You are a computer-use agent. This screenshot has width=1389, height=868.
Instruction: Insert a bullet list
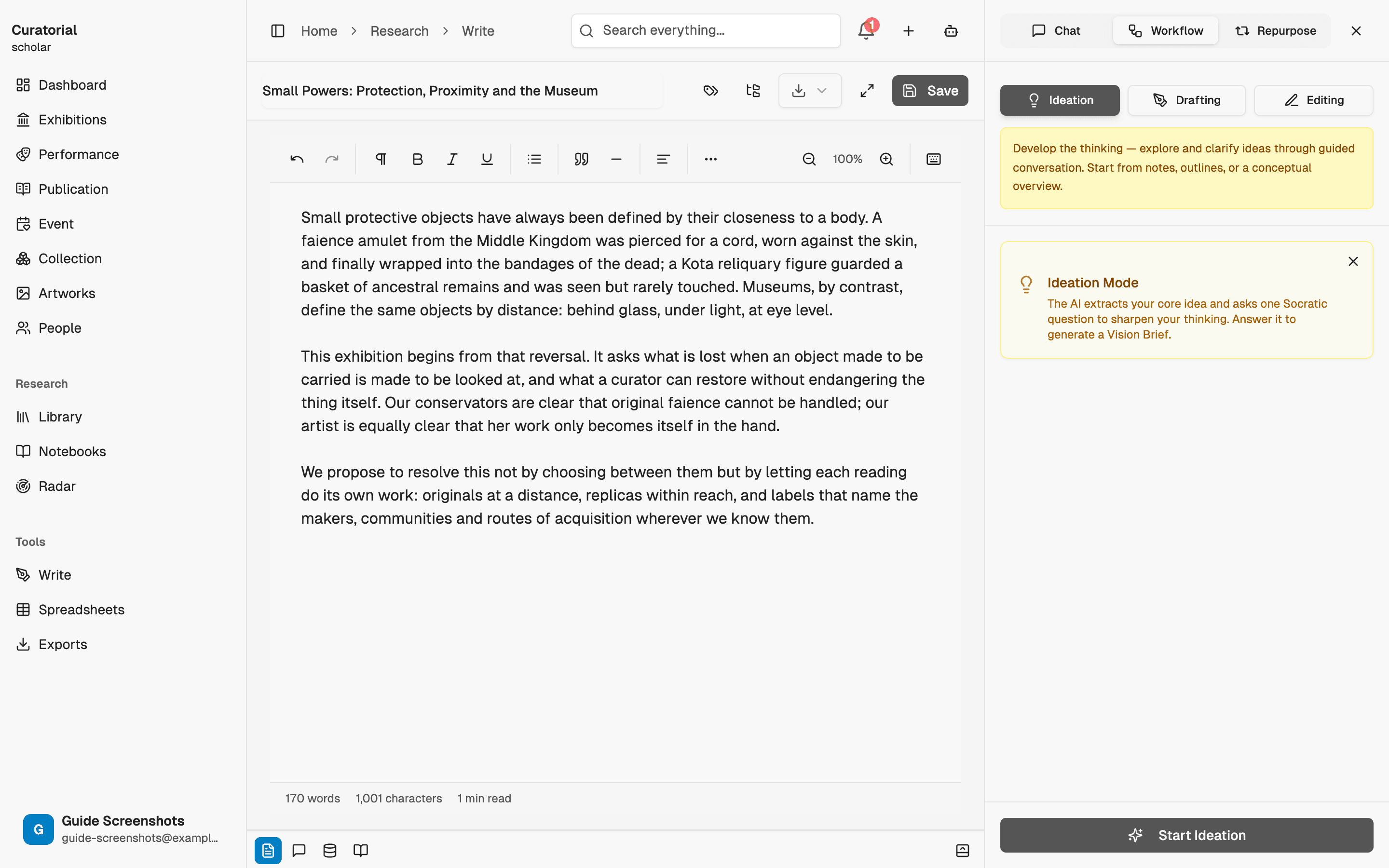[x=534, y=159]
